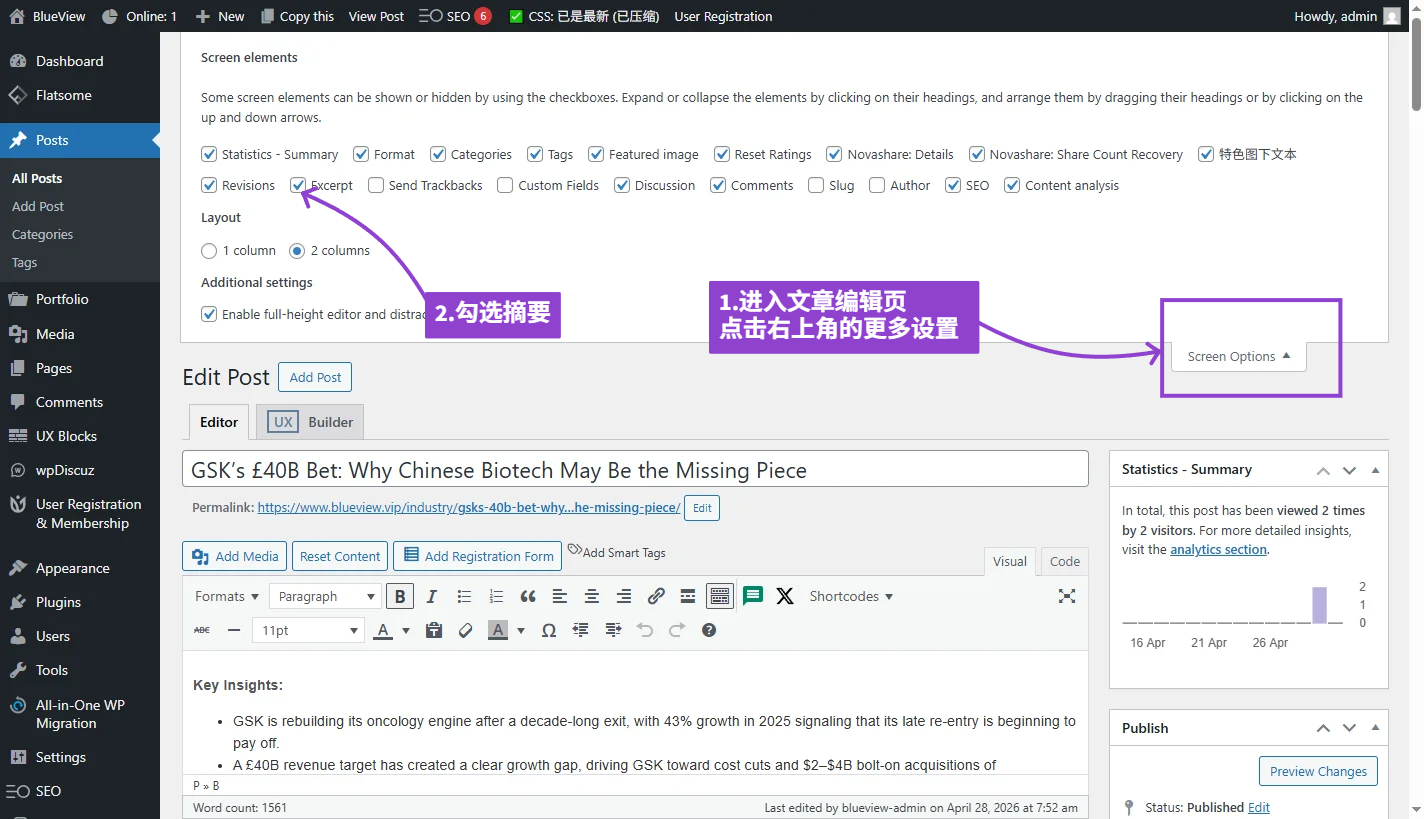
Task: Enable the Slug screen element checkbox
Action: coord(816,185)
